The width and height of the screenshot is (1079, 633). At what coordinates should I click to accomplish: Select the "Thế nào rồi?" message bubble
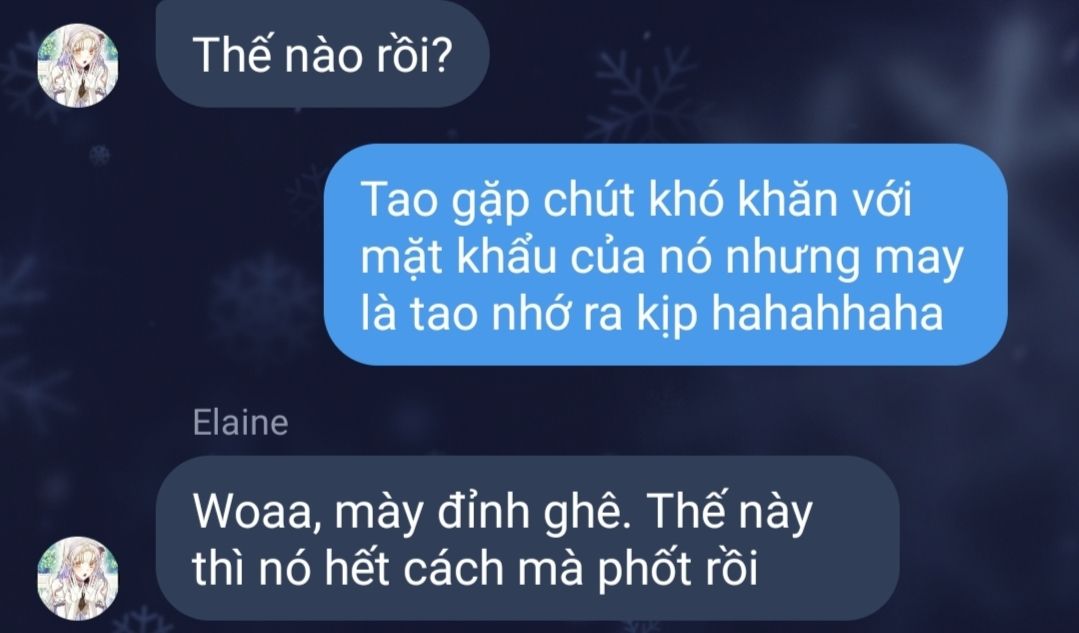coord(323,54)
